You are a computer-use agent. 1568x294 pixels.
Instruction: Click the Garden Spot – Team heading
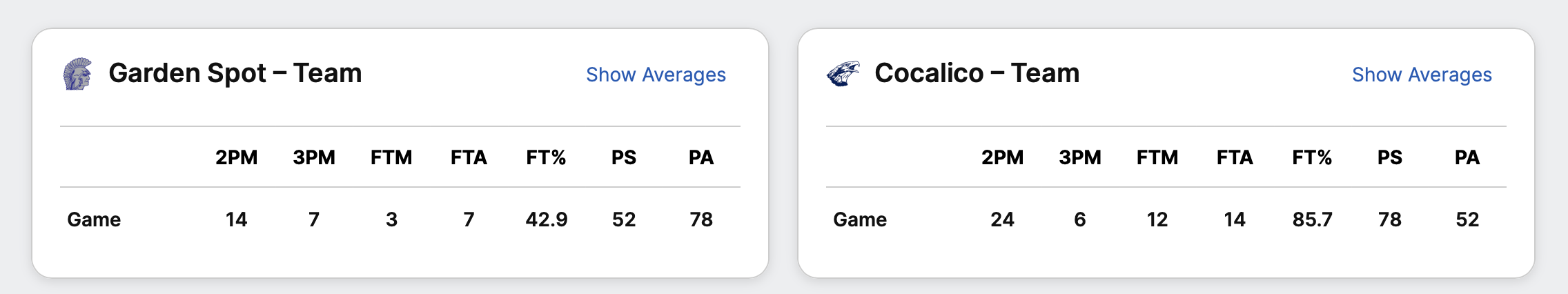[x=235, y=73]
